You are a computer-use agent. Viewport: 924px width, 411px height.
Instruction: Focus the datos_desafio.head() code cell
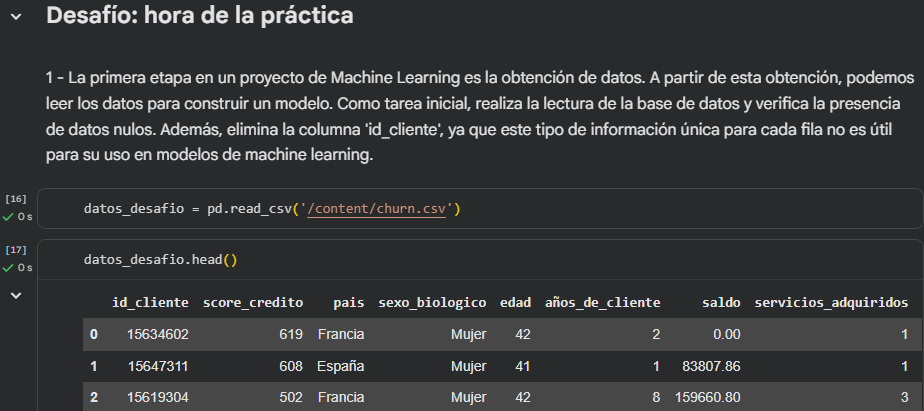pos(600,260)
